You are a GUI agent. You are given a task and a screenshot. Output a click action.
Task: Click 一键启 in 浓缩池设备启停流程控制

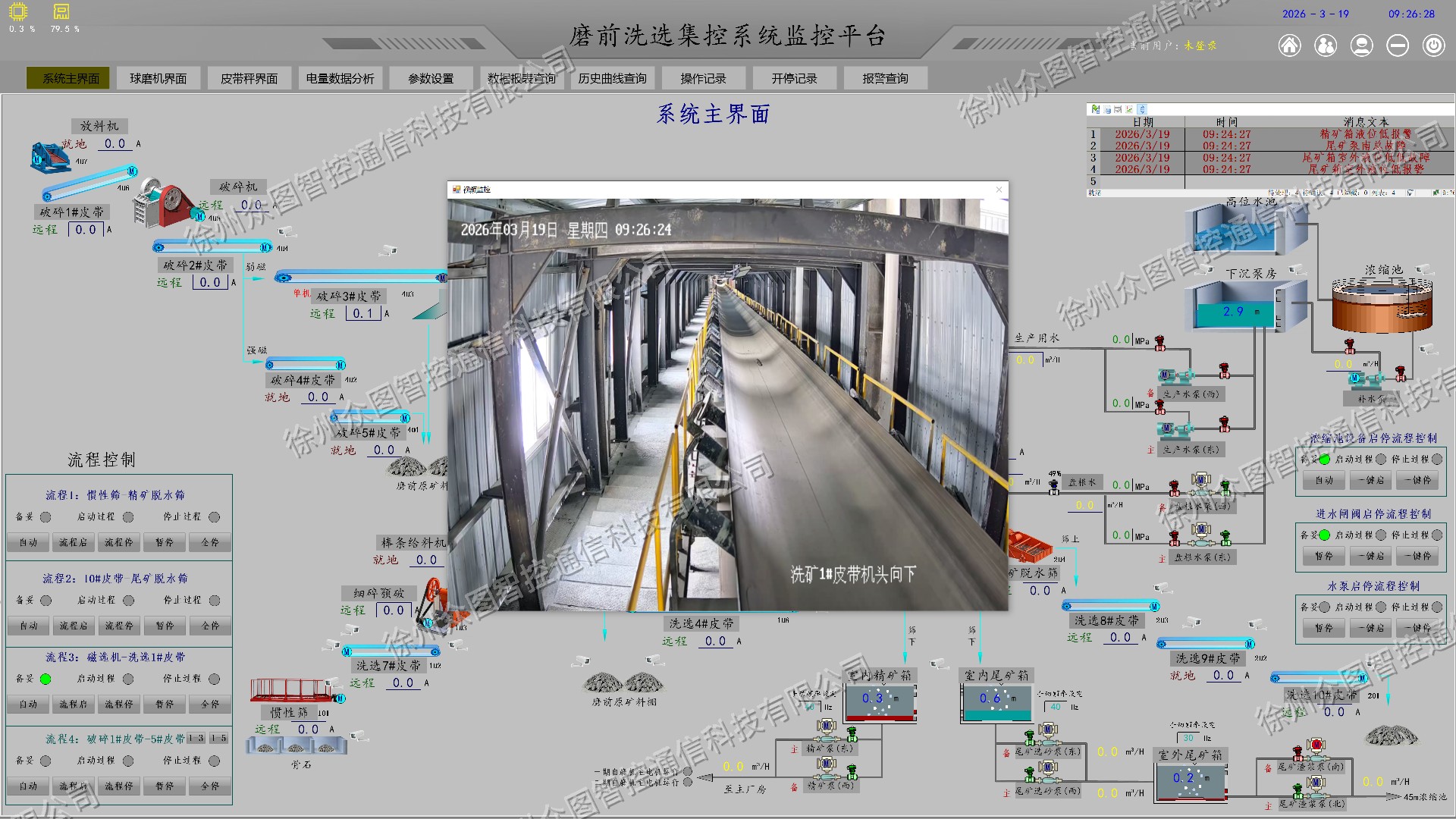tap(1371, 481)
